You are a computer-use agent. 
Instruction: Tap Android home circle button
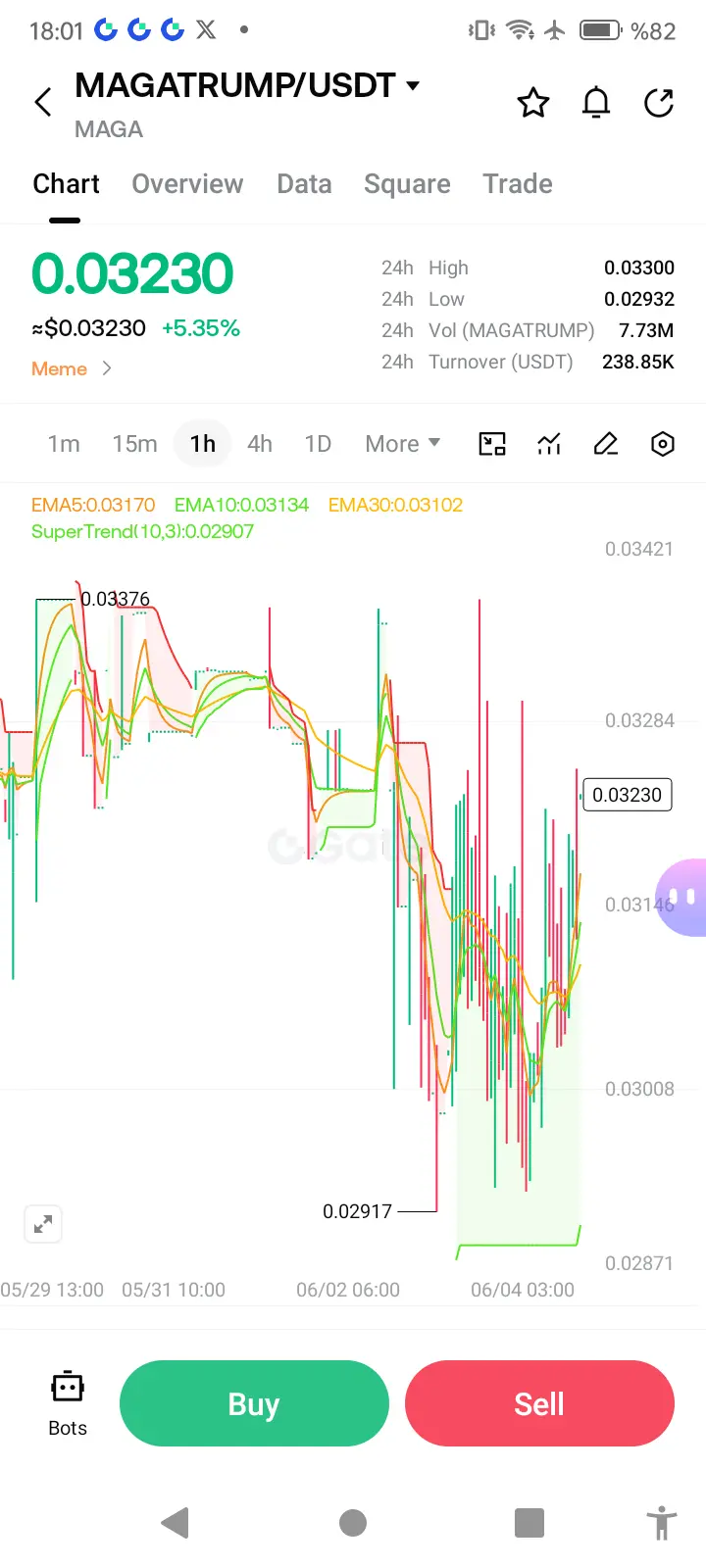pos(353,1523)
